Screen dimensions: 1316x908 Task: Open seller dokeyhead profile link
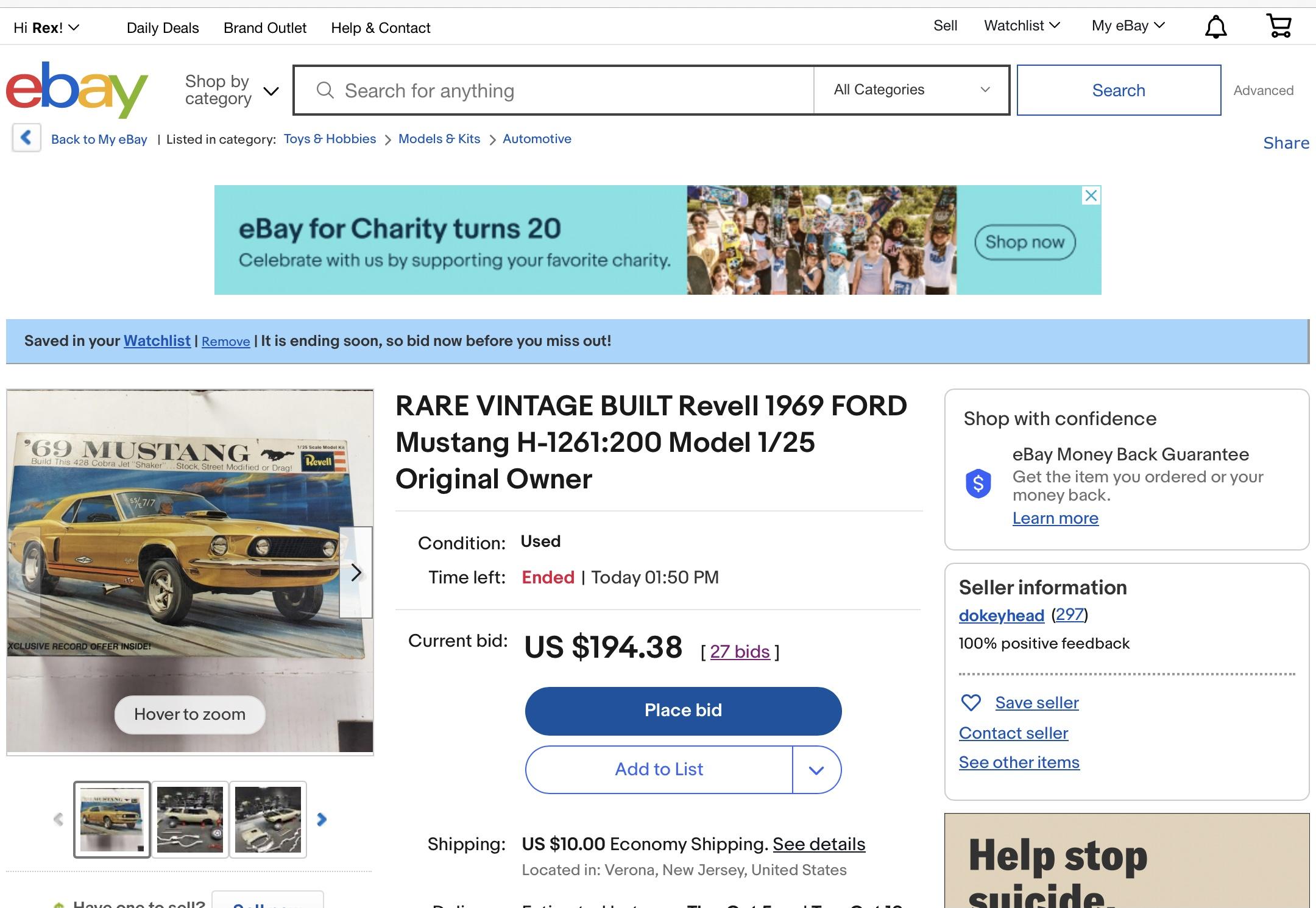[1001, 616]
